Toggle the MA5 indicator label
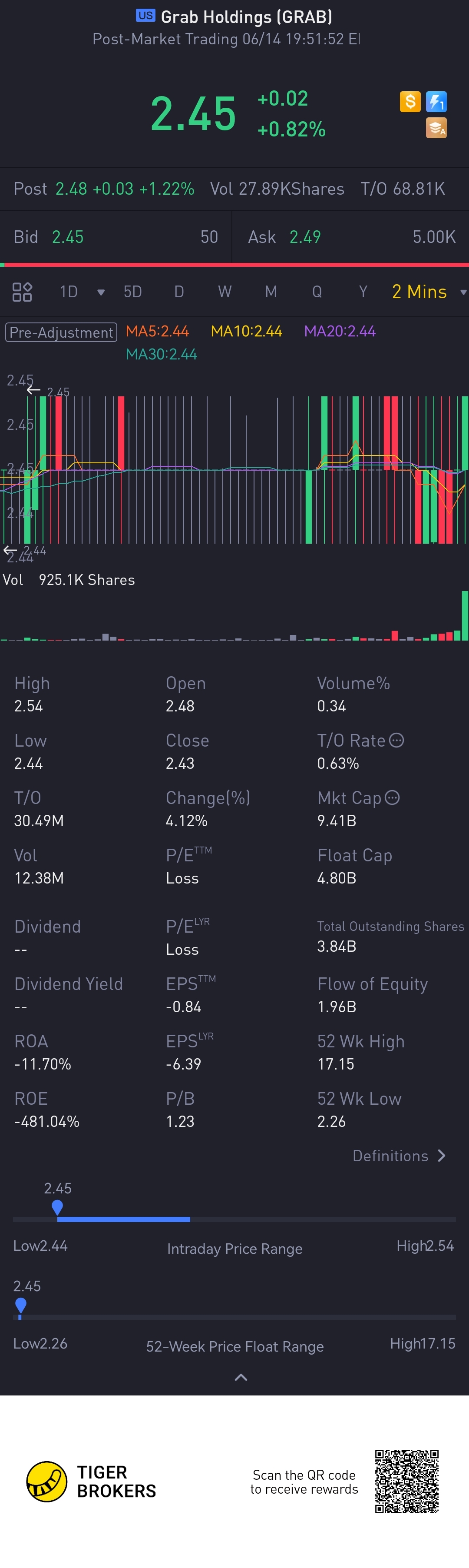This screenshot has height=1568, width=469. 157,331
